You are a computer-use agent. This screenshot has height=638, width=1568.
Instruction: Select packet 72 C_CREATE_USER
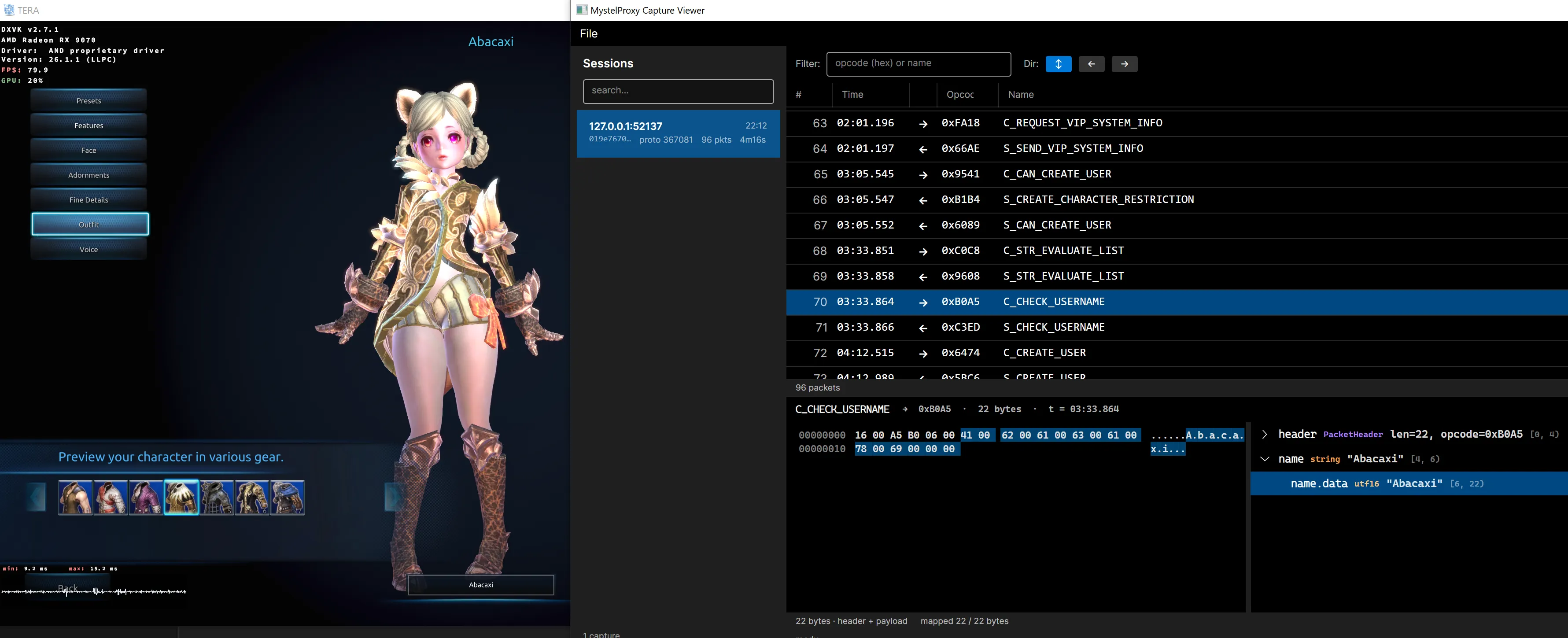[x=1177, y=353]
